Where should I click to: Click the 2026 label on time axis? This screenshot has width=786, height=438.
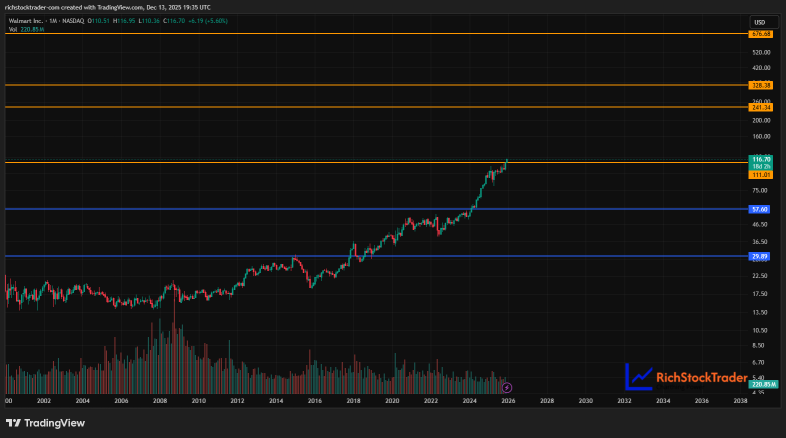click(508, 401)
